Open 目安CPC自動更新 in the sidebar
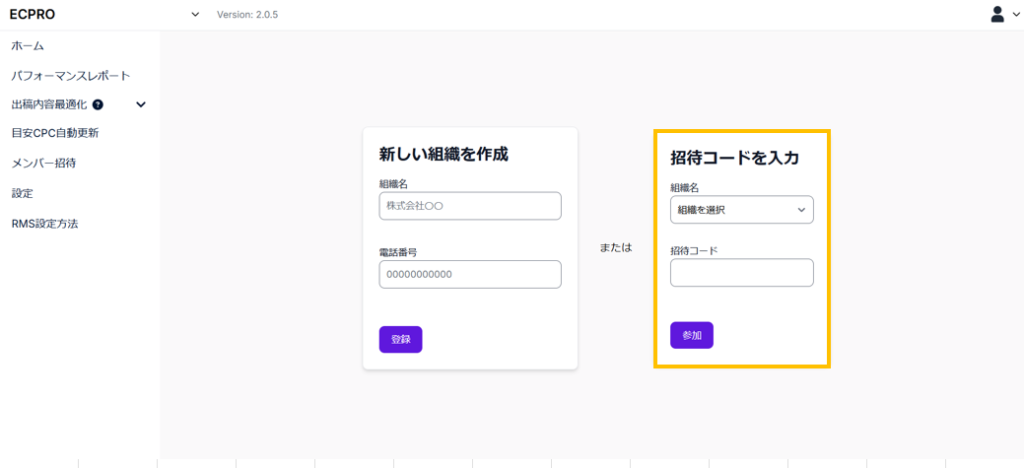The image size is (1024, 468). 55,132
